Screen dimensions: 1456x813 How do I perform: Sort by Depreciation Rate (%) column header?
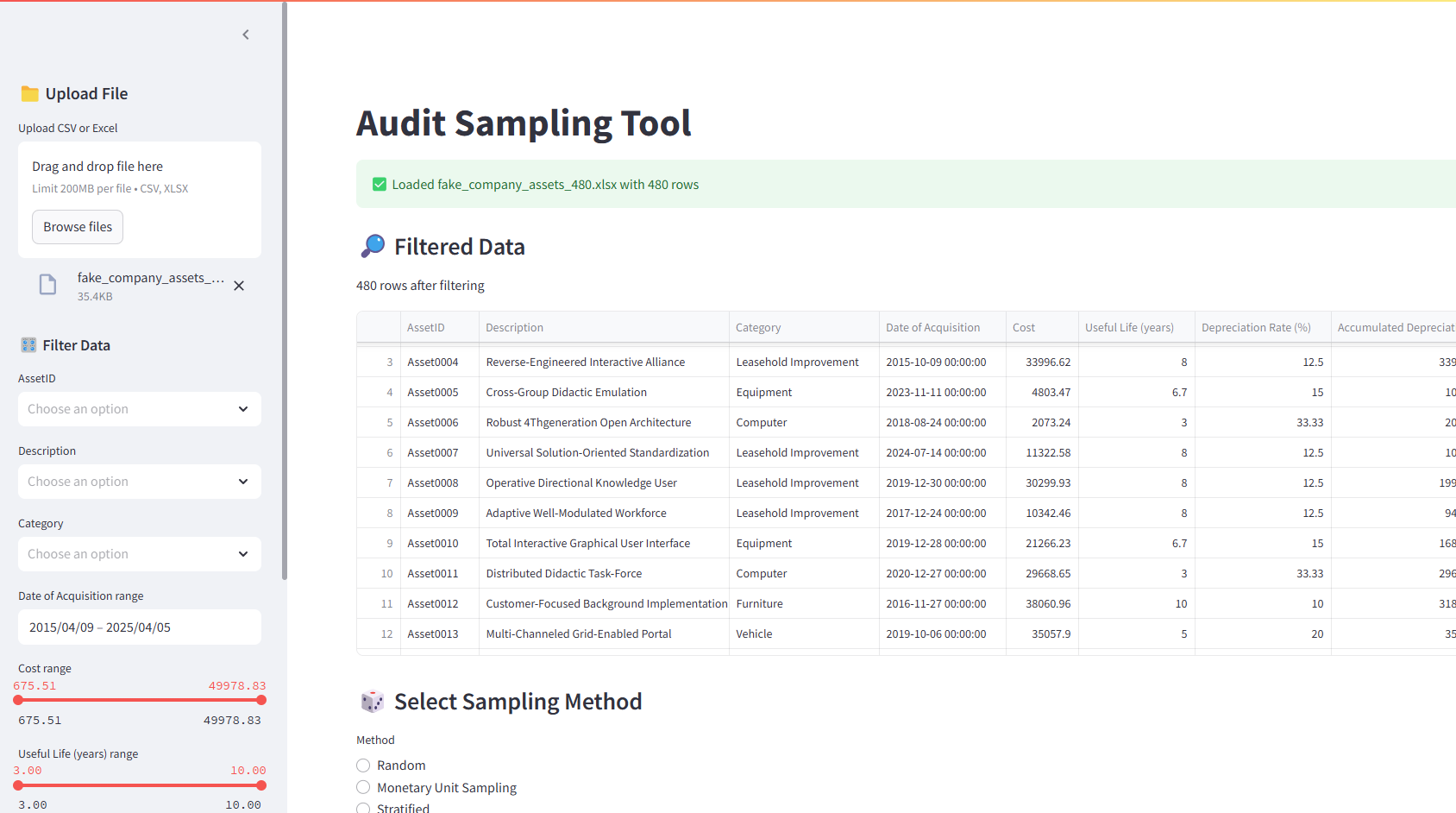(1263, 327)
